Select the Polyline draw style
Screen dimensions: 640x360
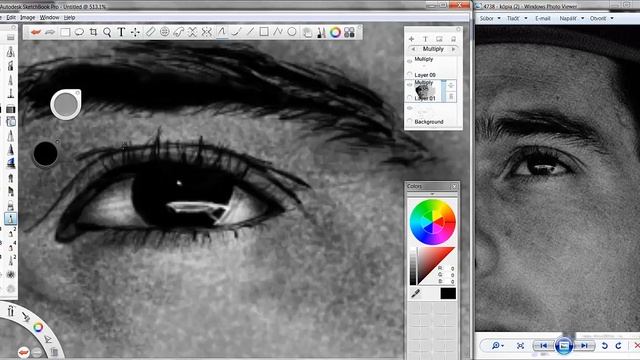click(278, 32)
